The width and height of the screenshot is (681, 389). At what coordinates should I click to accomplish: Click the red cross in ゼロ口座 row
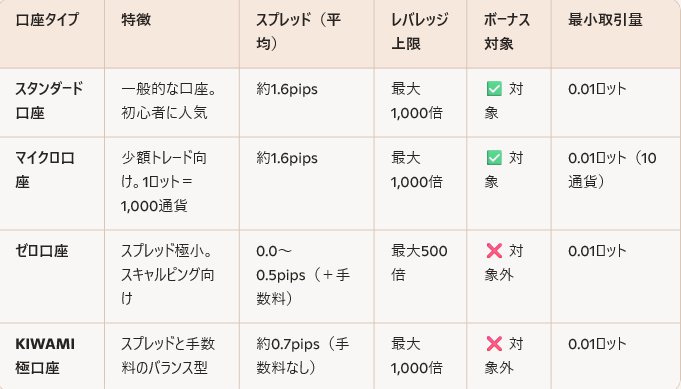494,251
